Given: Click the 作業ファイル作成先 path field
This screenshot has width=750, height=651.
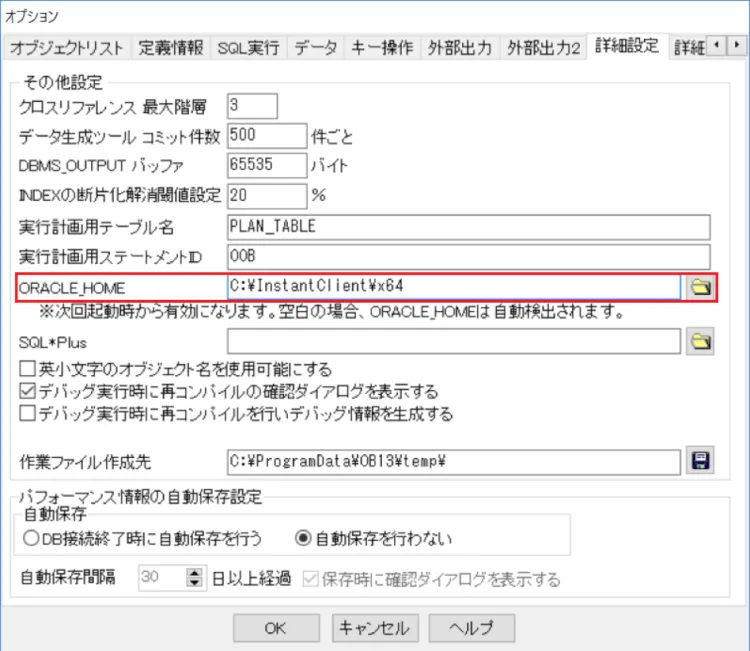Looking at the screenshot, I should pyautogui.click(x=454, y=462).
